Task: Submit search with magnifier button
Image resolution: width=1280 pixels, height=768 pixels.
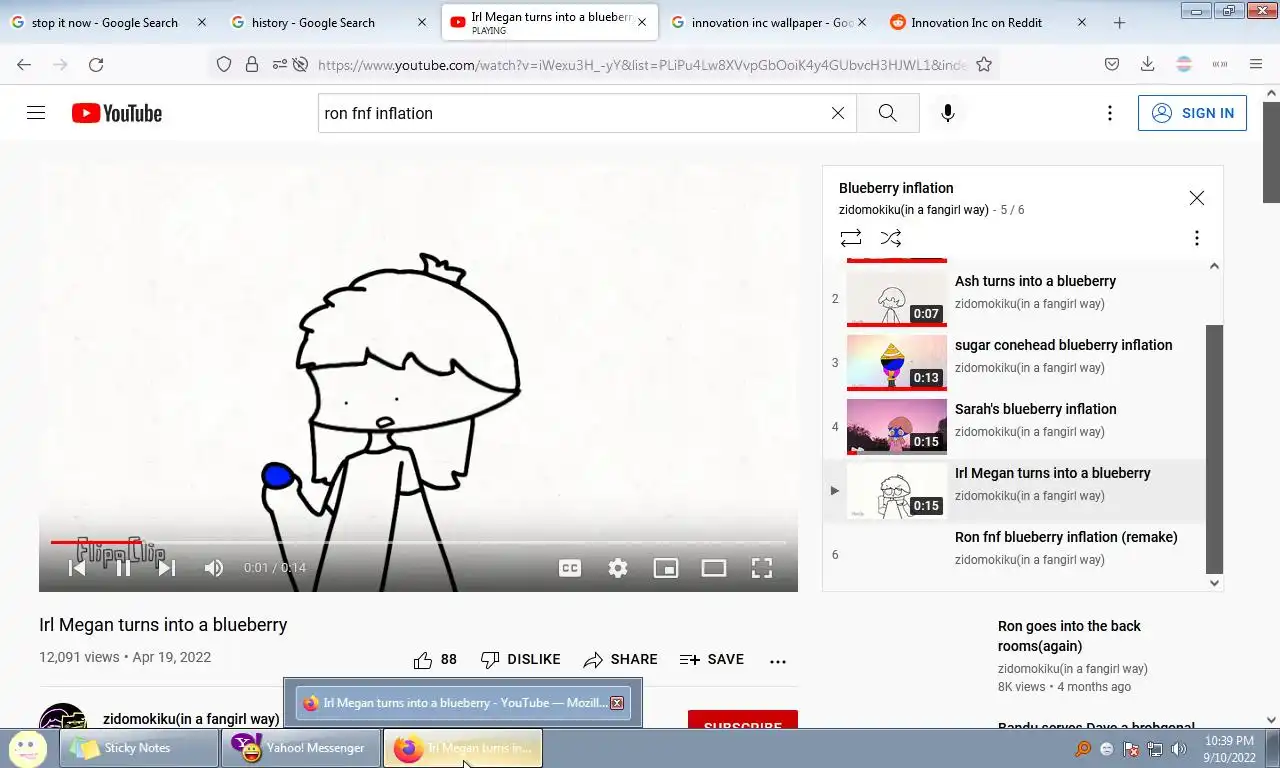Action: click(x=888, y=113)
